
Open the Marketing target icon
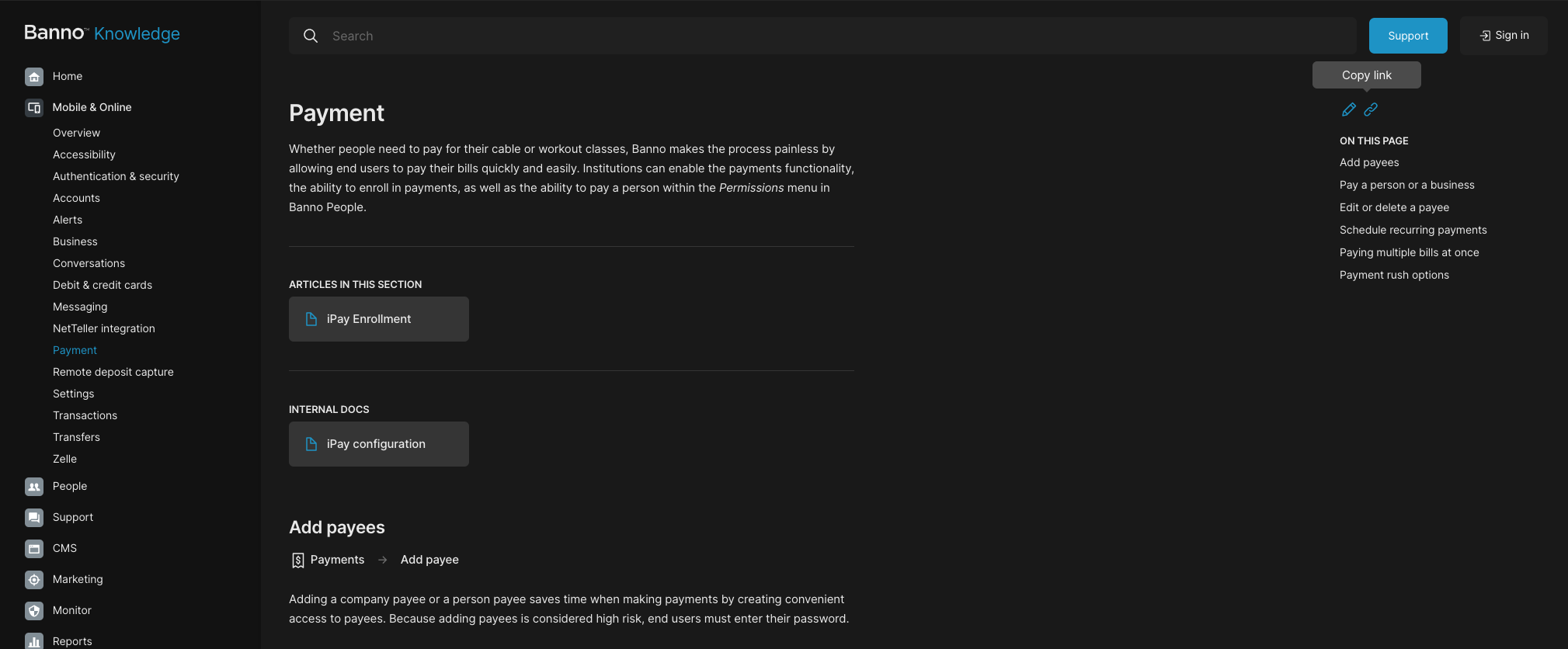(x=34, y=580)
